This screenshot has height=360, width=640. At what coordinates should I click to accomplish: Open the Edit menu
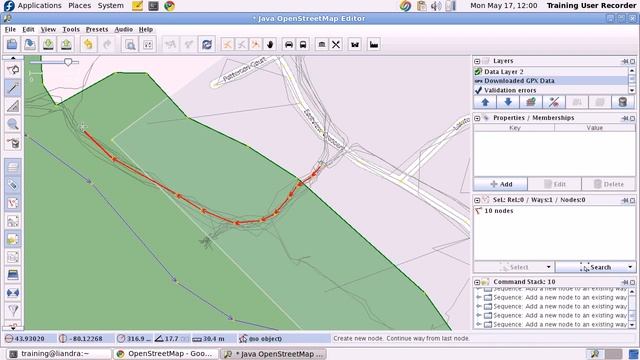[28, 29]
